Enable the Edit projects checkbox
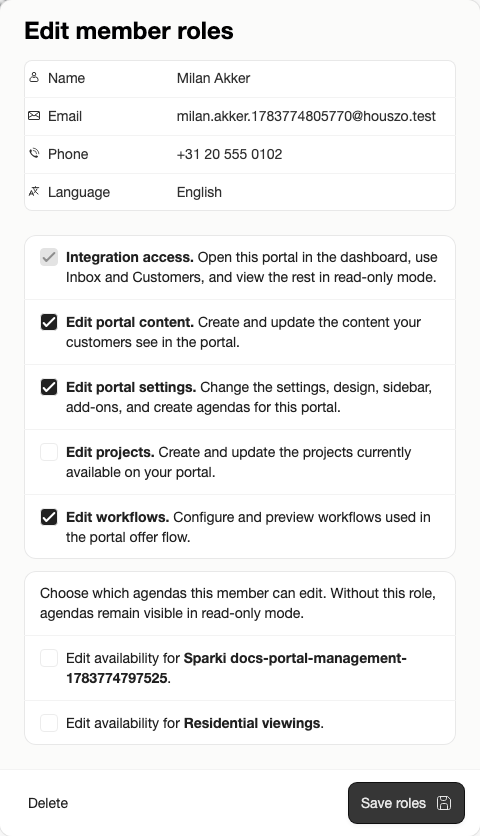The width and height of the screenshot is (480, 836). tap(49, 453)
